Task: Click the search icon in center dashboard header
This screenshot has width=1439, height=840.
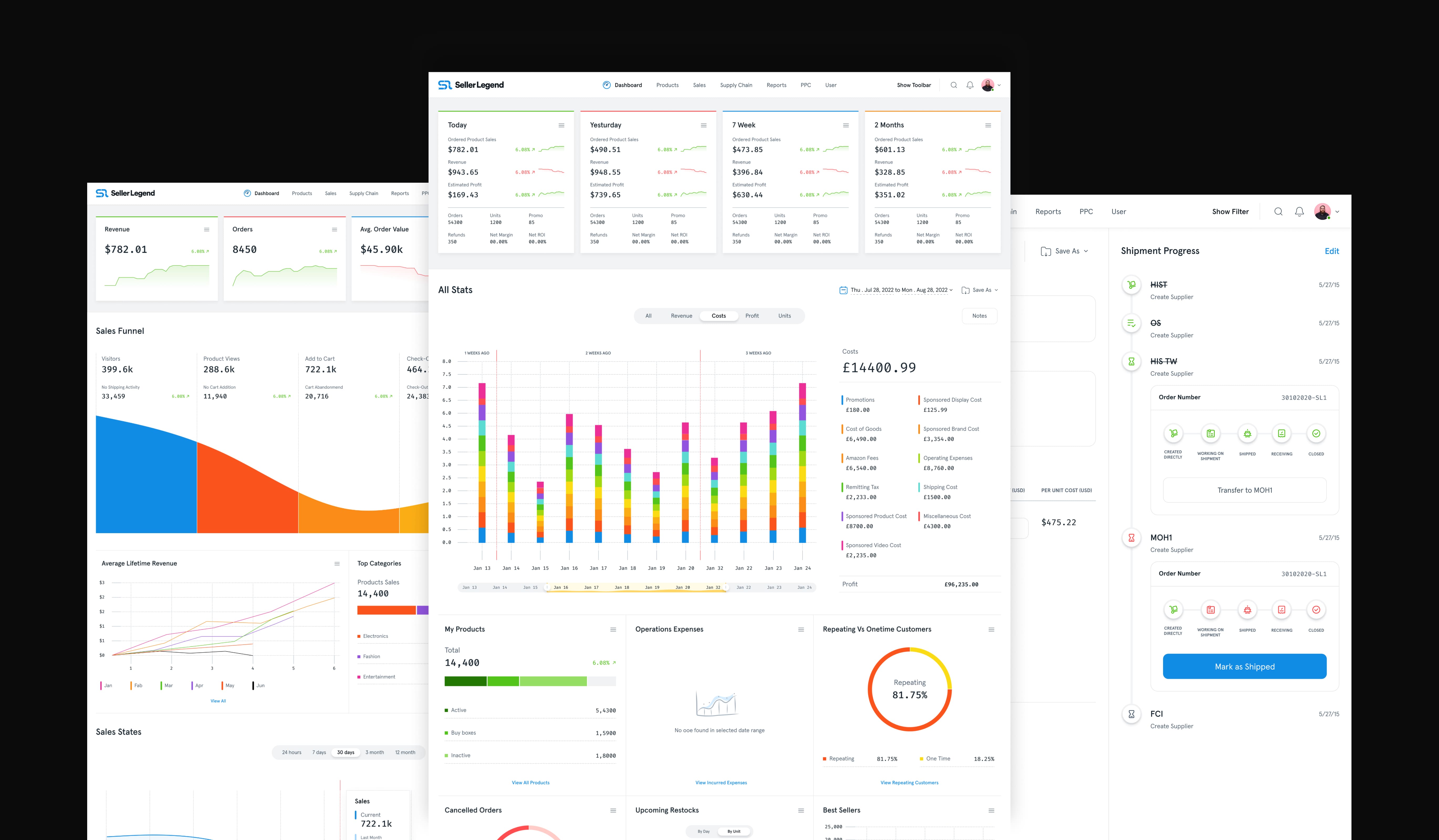Action: [954, 85]
